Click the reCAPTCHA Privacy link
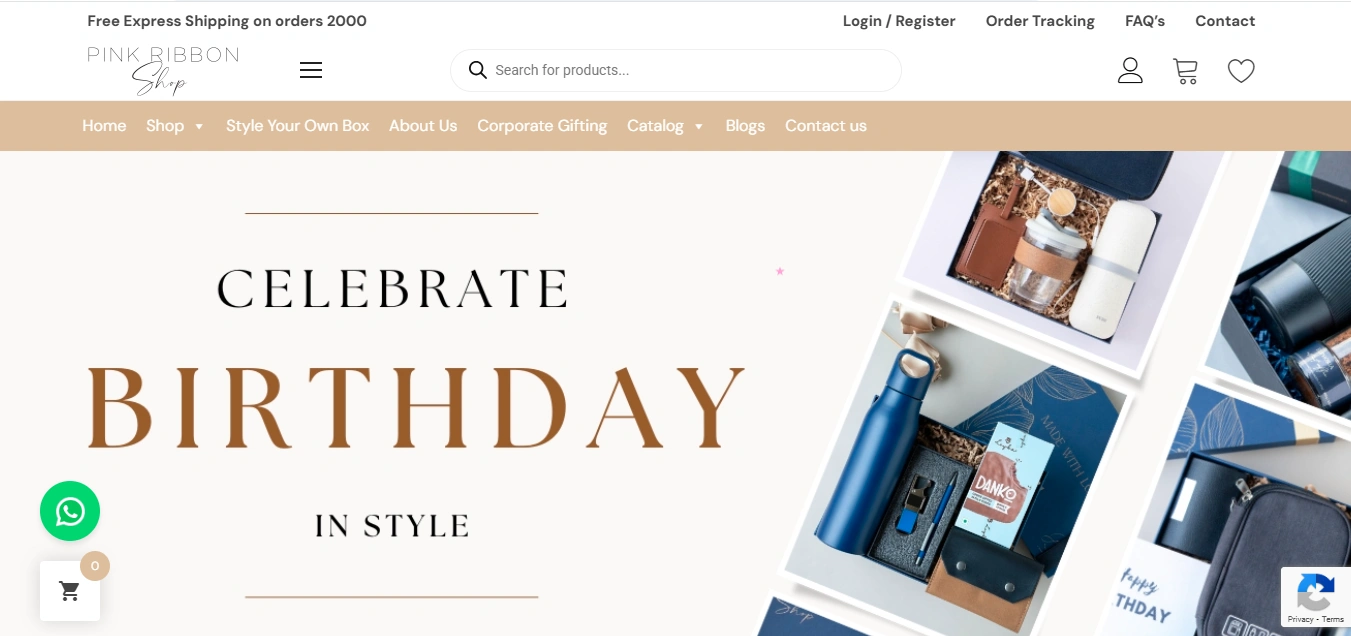The image size is (1351, 636). tap(1300, 620)
